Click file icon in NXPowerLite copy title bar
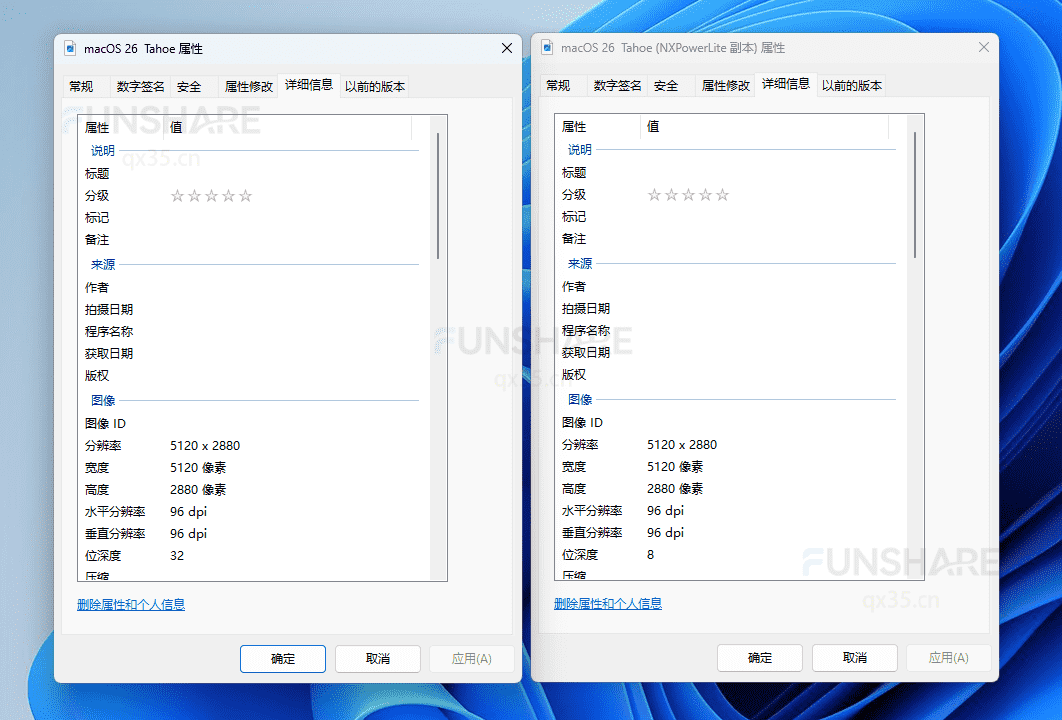1062x720 pixels. click(547, 47)
